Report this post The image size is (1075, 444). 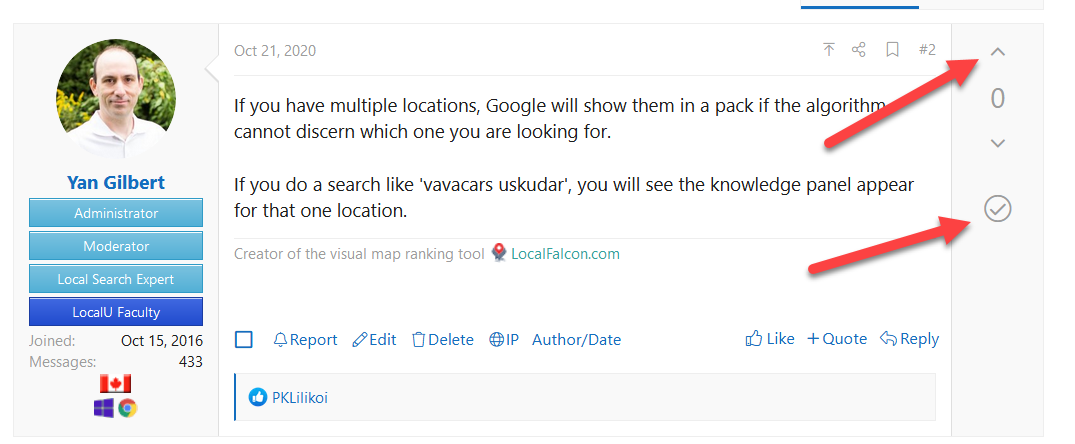305,340
